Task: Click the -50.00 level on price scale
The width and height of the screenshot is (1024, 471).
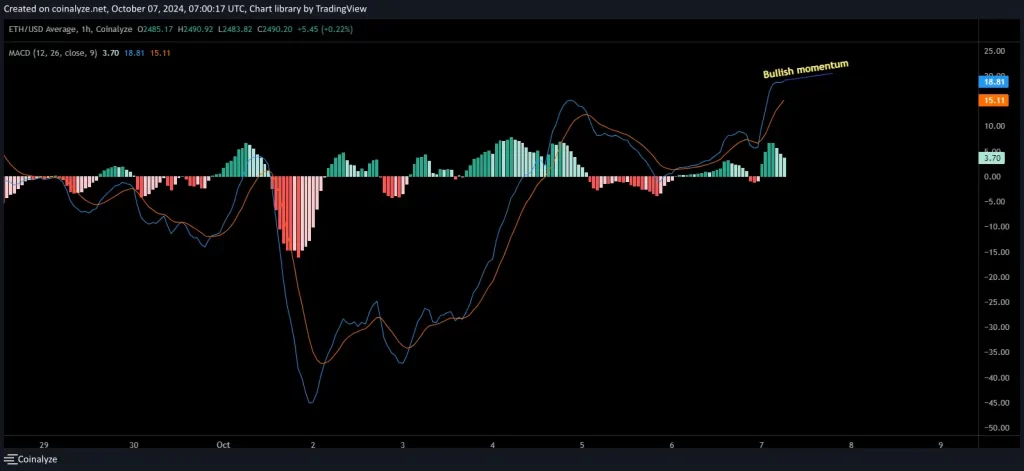Action: 993,428
